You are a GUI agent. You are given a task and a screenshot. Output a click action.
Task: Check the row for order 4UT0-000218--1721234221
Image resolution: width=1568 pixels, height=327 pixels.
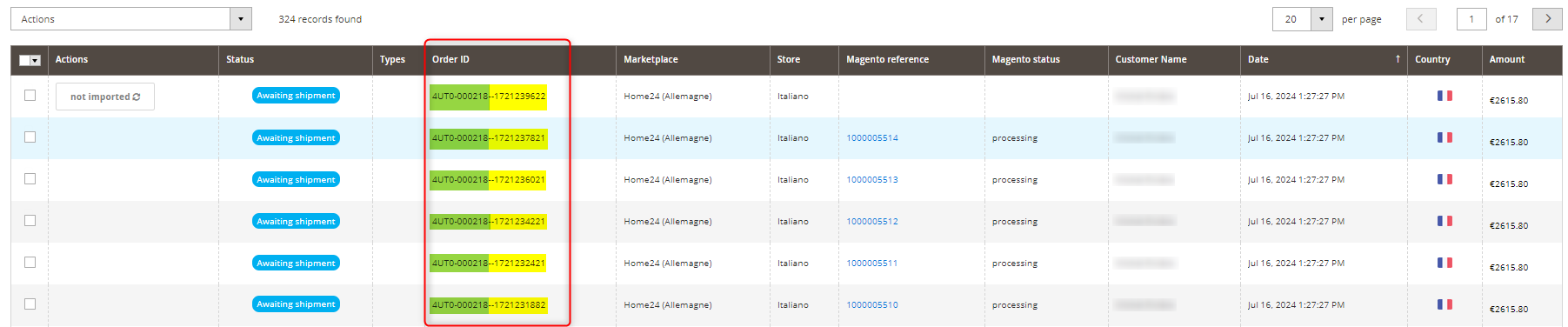[x=30, y=221]
